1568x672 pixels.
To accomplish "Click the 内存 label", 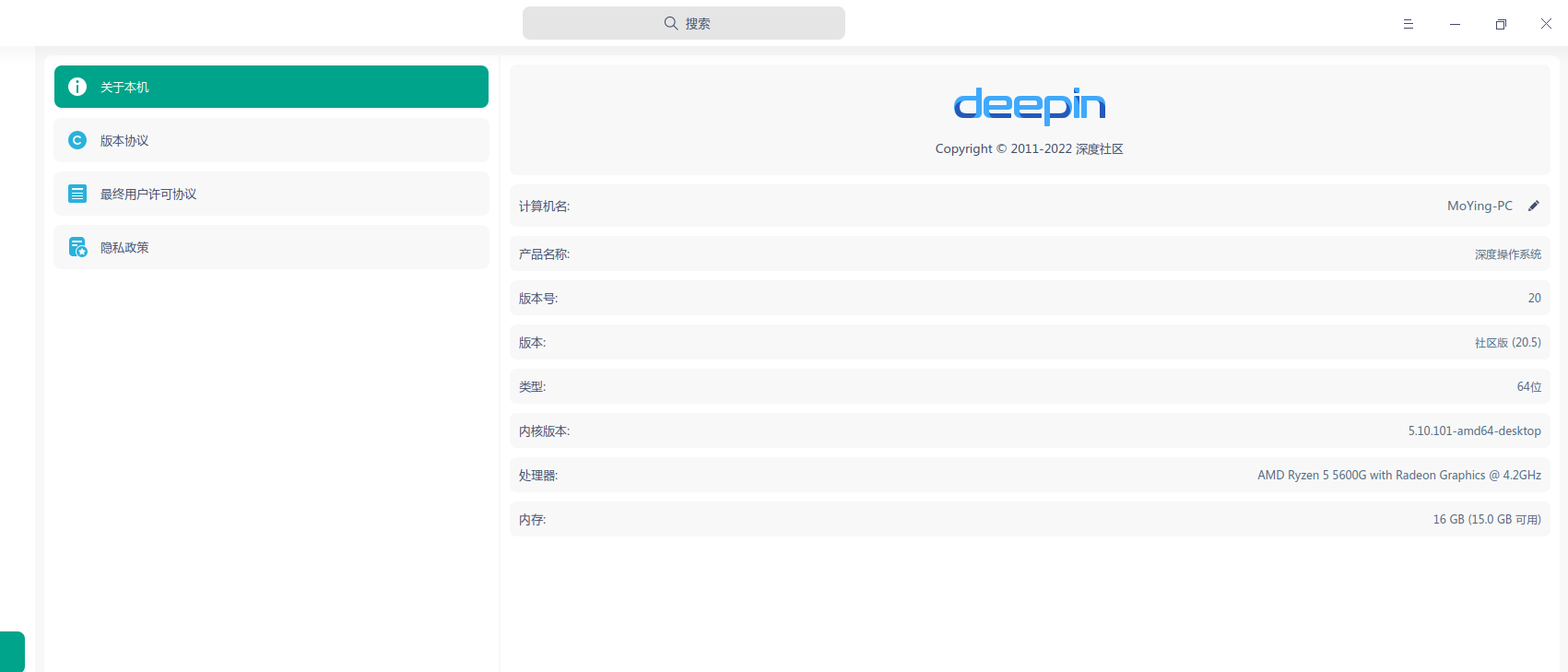I will 533,520.
